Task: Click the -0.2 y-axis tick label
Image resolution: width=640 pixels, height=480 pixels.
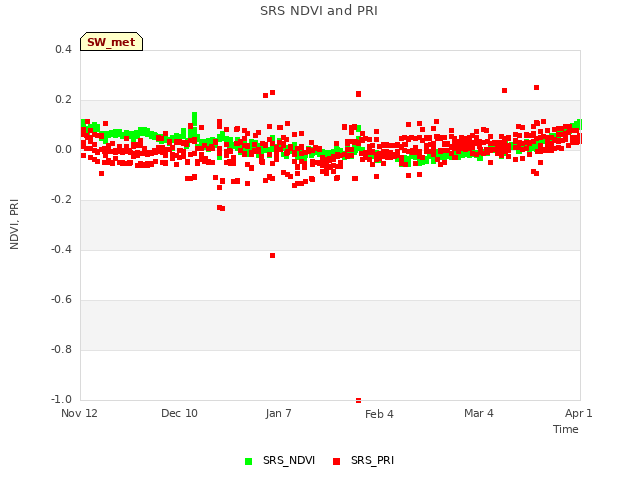Action: click(61, 200)
